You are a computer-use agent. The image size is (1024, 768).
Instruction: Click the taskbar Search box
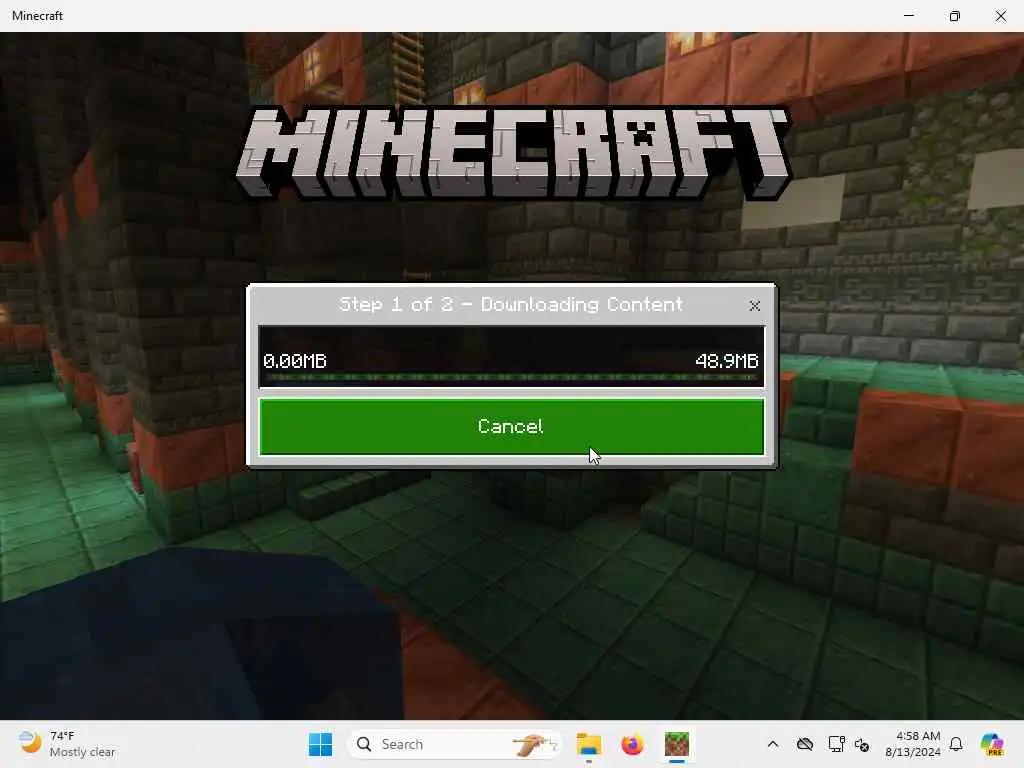point(455,744)
